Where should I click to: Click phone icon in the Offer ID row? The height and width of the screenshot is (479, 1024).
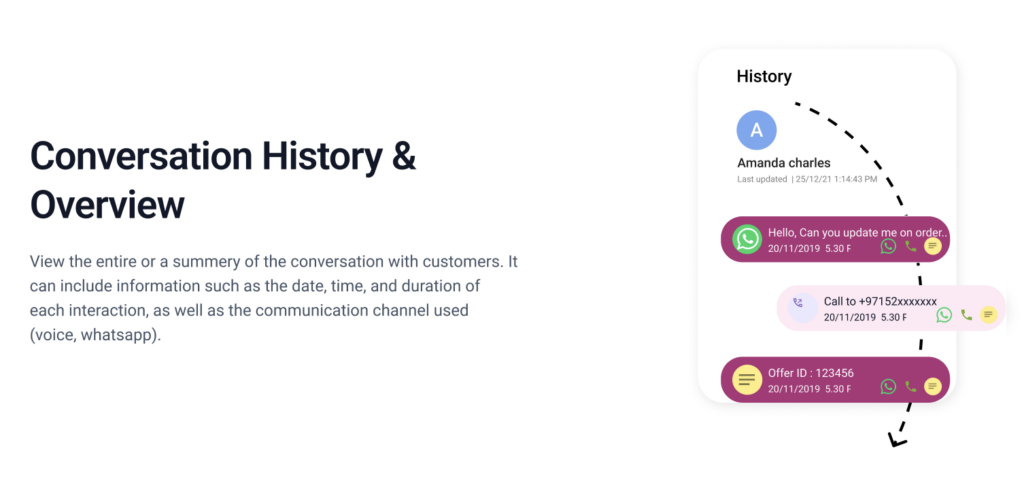(x=911, y=386)
